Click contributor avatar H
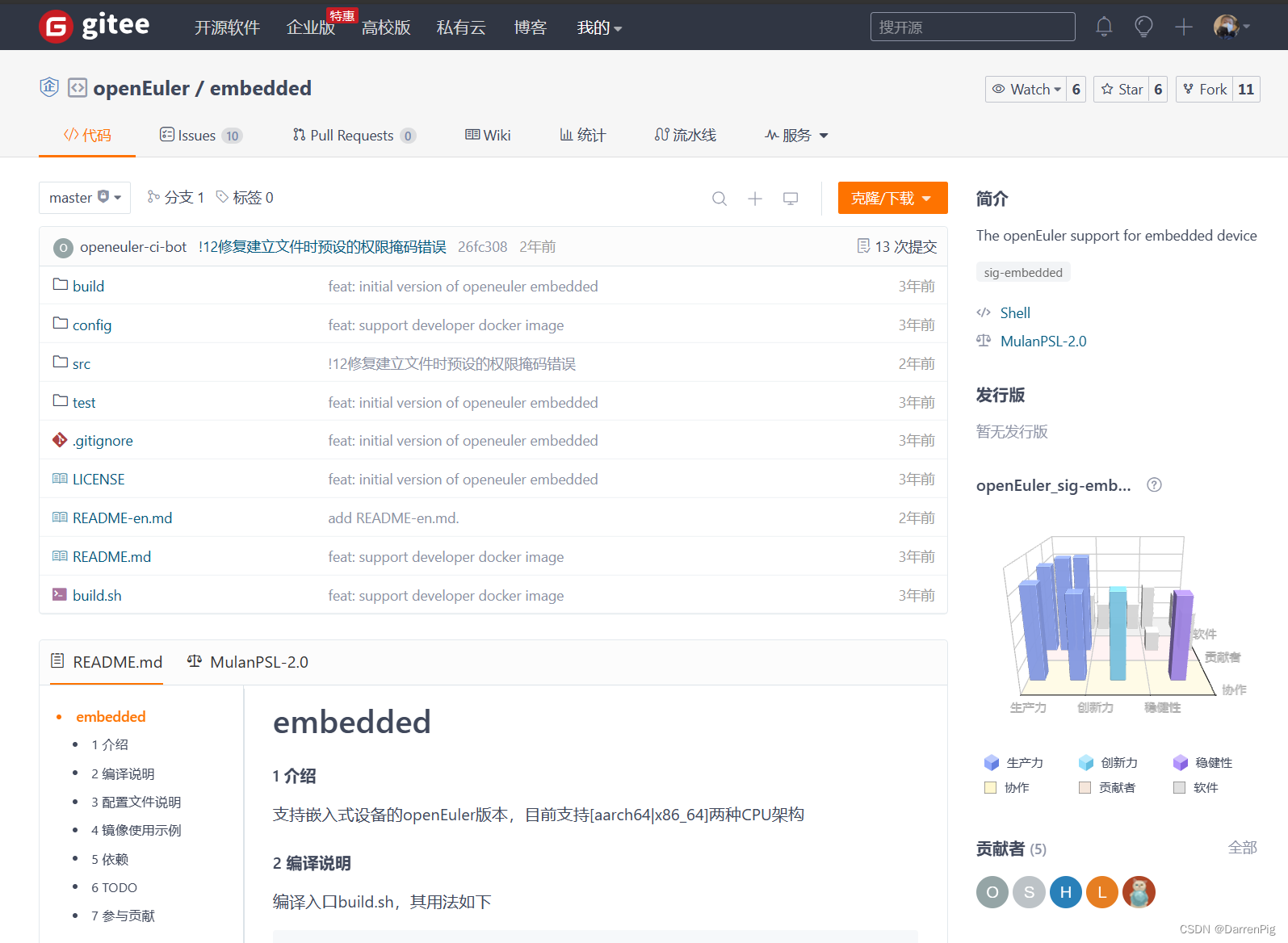 pyautogui.click(x=1066, y=892)
